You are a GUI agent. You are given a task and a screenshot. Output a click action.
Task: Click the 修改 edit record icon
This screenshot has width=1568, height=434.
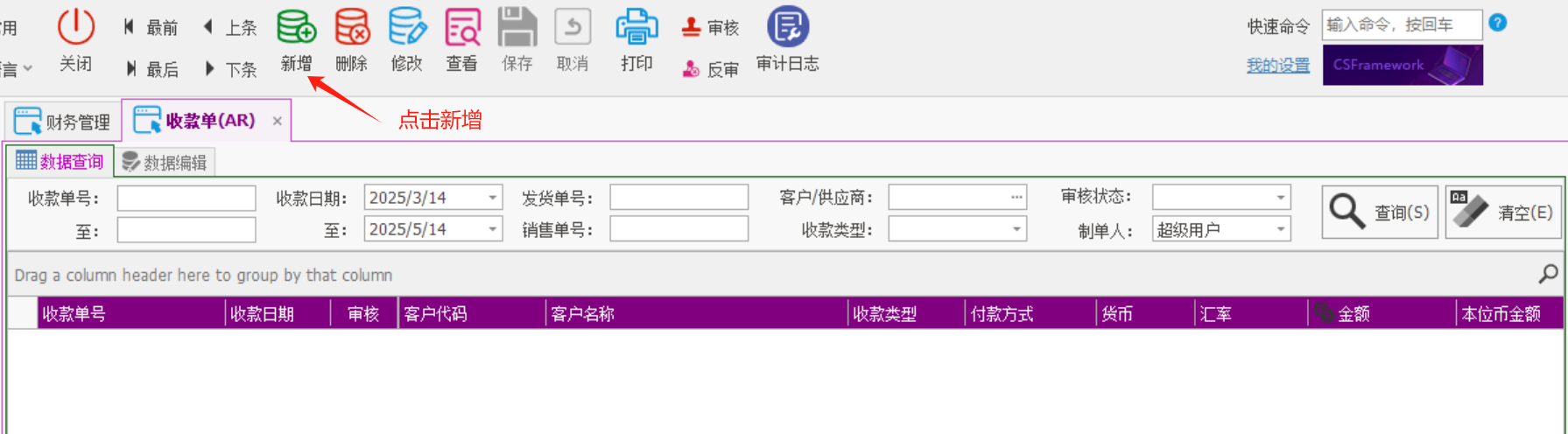407,27
